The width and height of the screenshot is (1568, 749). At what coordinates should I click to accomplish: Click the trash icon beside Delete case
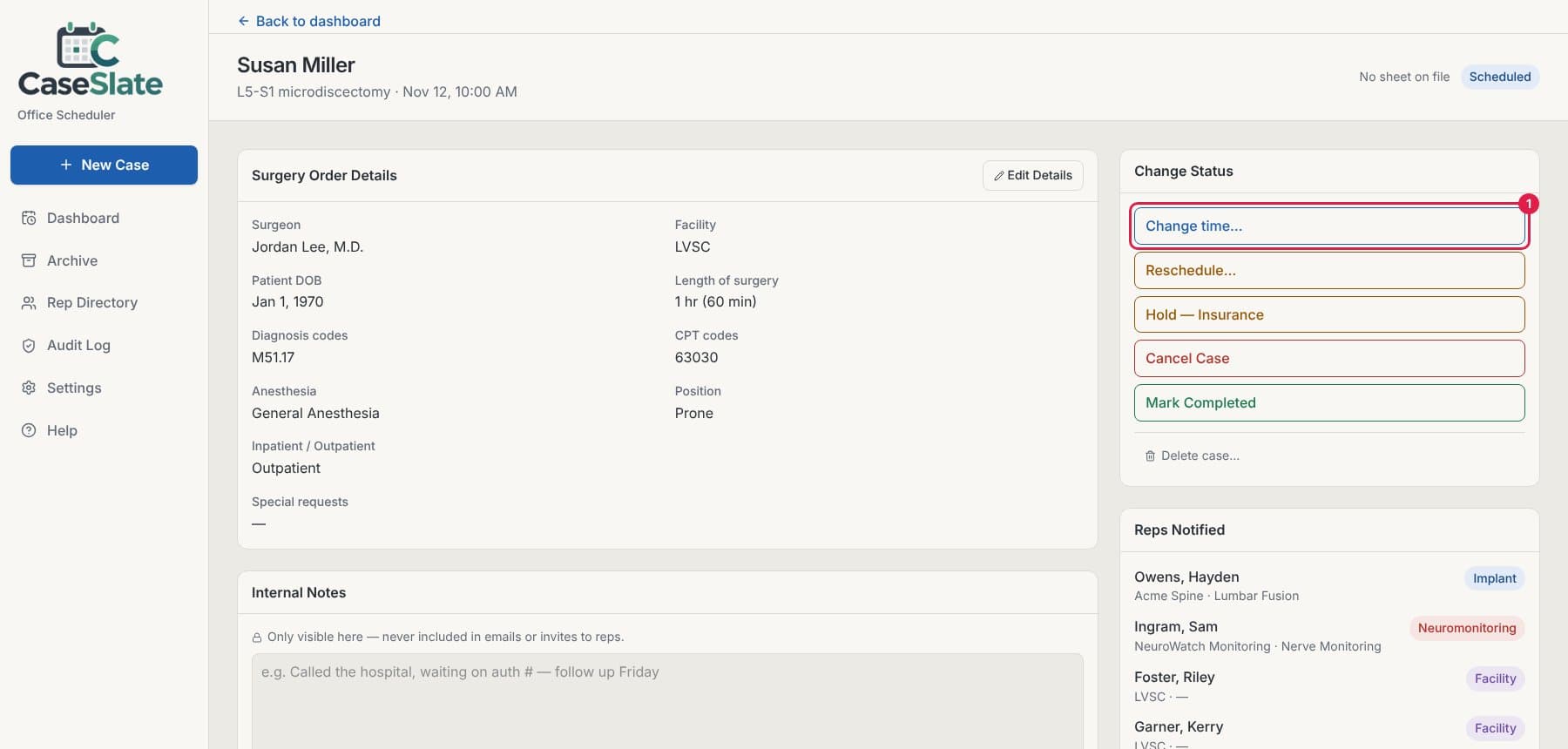[1150, 455]
